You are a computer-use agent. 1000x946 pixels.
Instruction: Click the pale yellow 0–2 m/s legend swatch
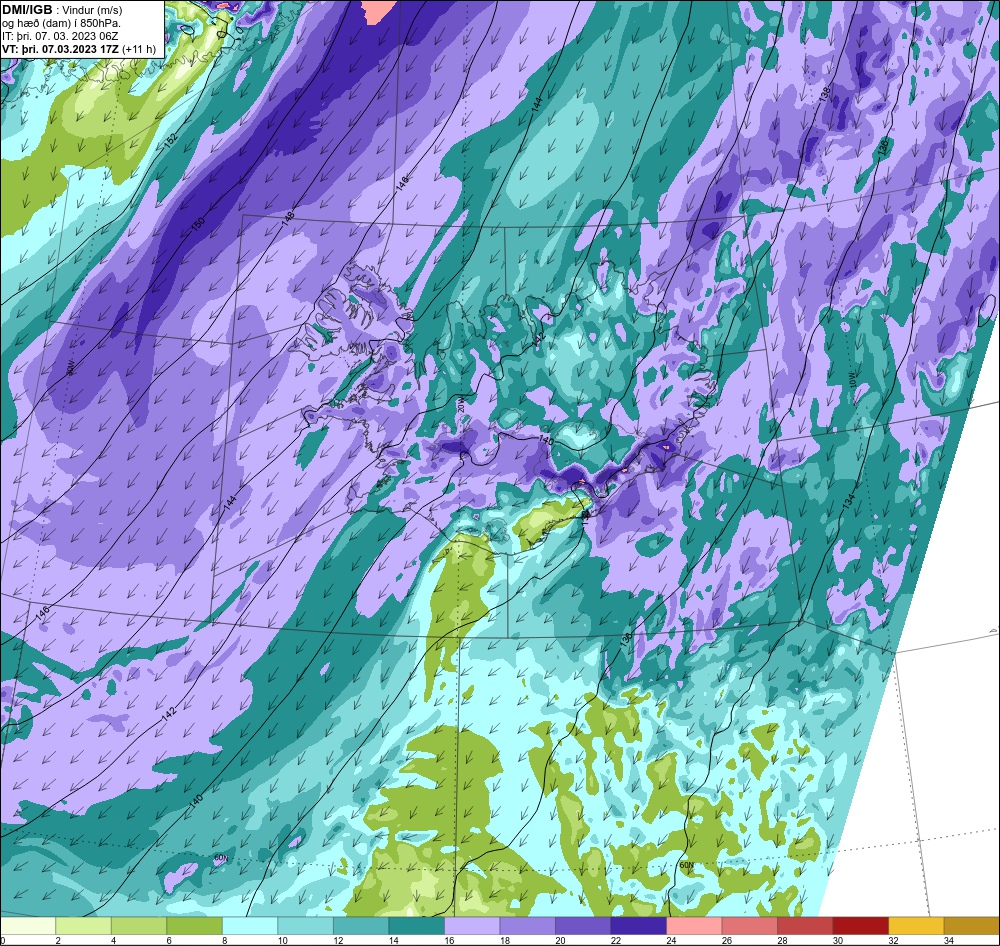point(28,926)
